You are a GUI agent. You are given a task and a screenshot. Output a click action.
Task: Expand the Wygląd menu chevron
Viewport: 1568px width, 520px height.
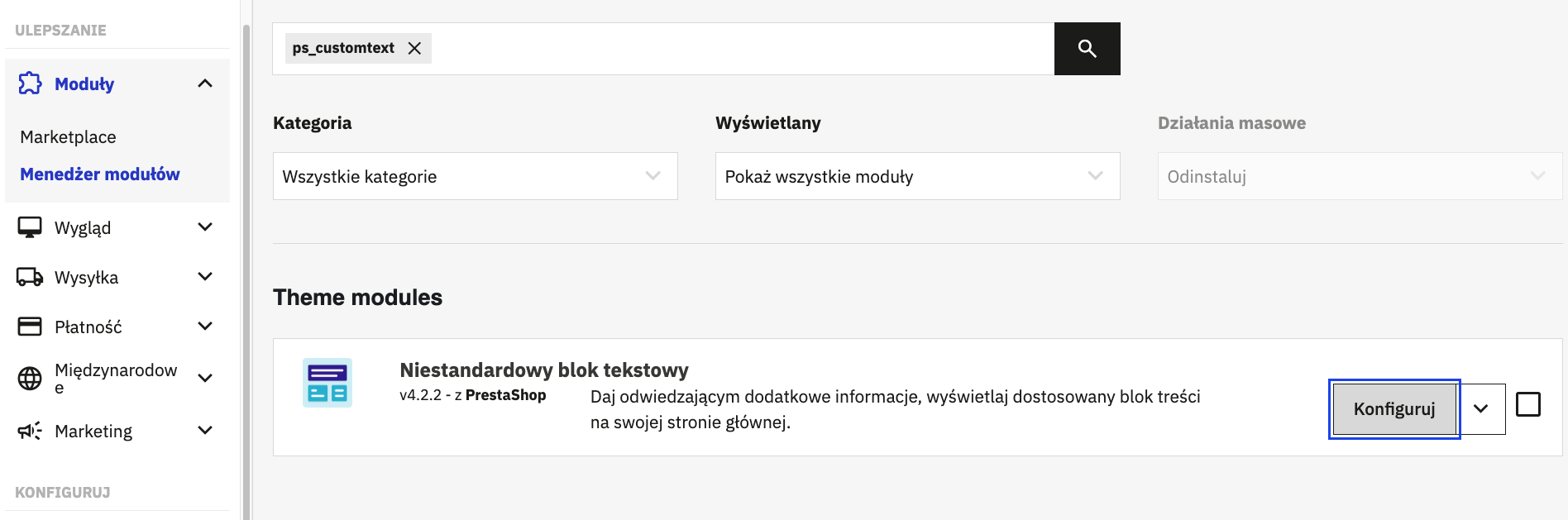coord(205,227)
